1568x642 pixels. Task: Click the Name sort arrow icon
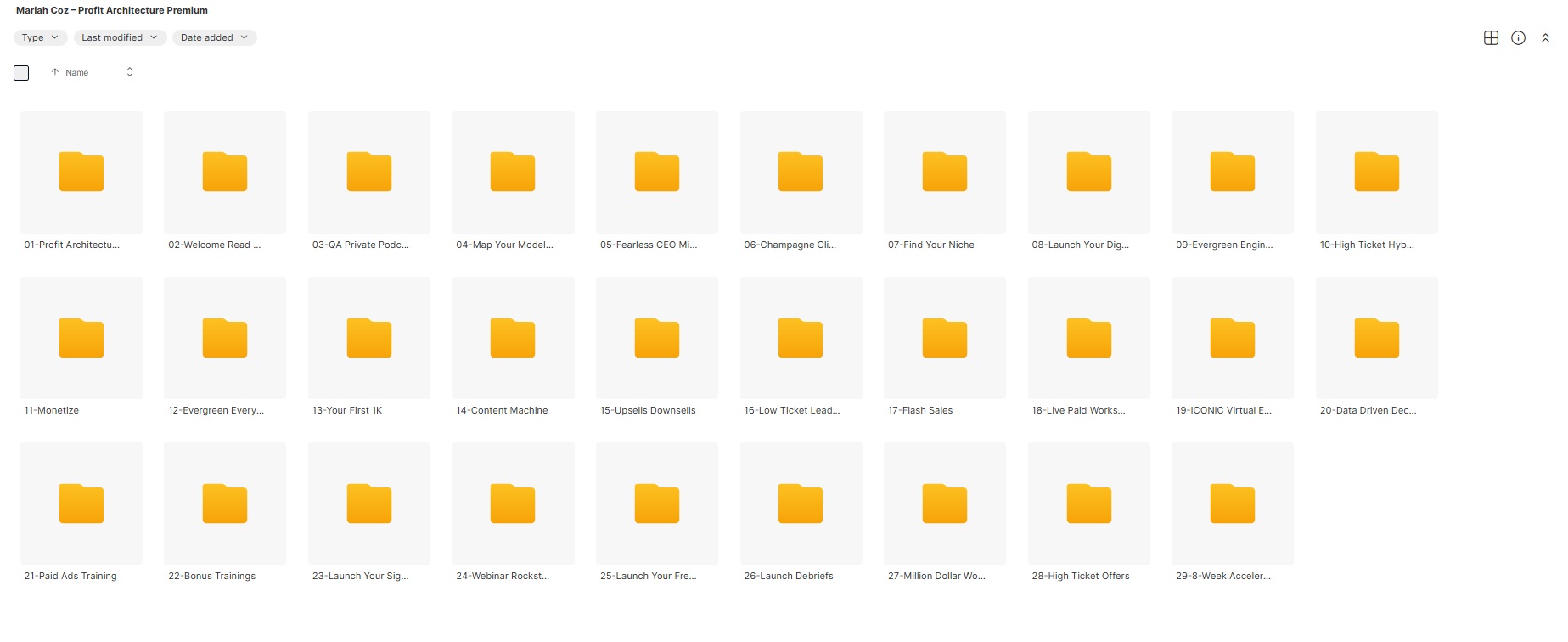[55, 72]
